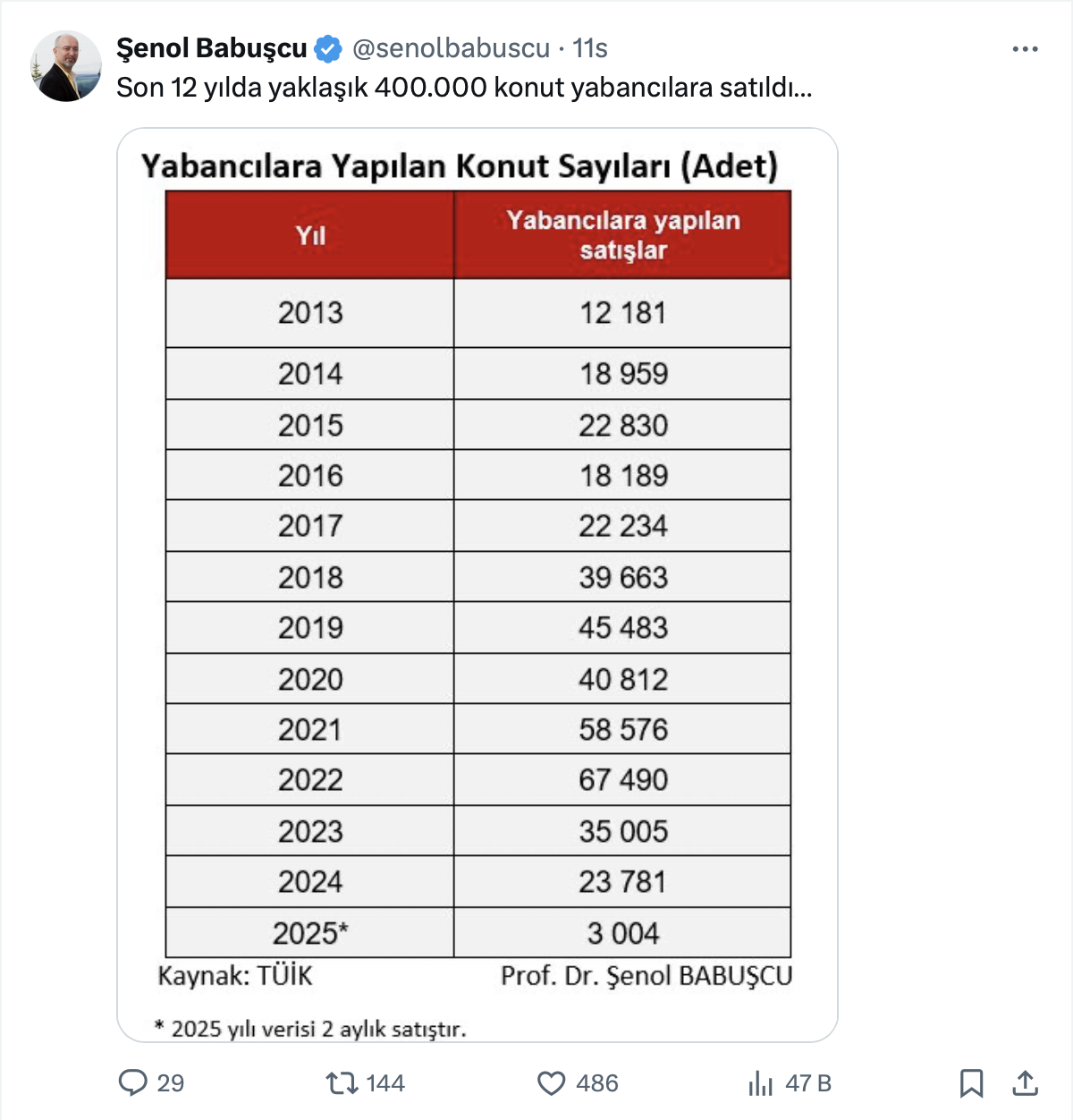This screenshot has width=1073, height=1120.
Task: Click the display name Şenol Babuşcu
Action: click(x=212, y=48)
